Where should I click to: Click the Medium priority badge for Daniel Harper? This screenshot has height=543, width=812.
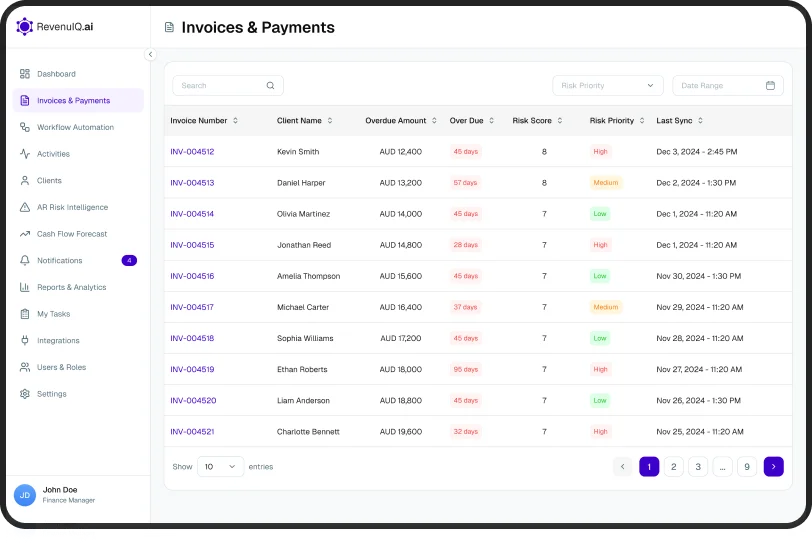605,183
